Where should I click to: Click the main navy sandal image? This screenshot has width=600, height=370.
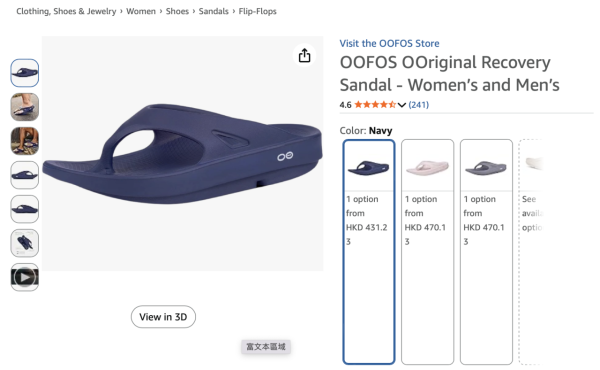(183, 153)
